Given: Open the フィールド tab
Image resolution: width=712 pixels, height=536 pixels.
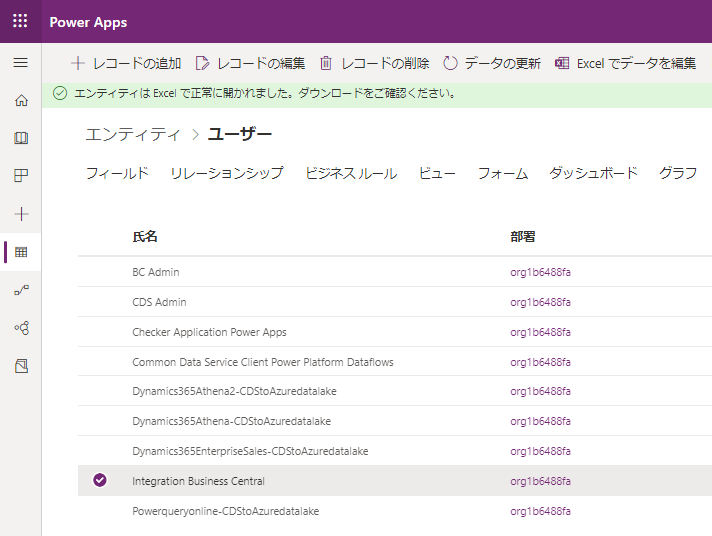Looking at the screenshot, I should [117, 173].
